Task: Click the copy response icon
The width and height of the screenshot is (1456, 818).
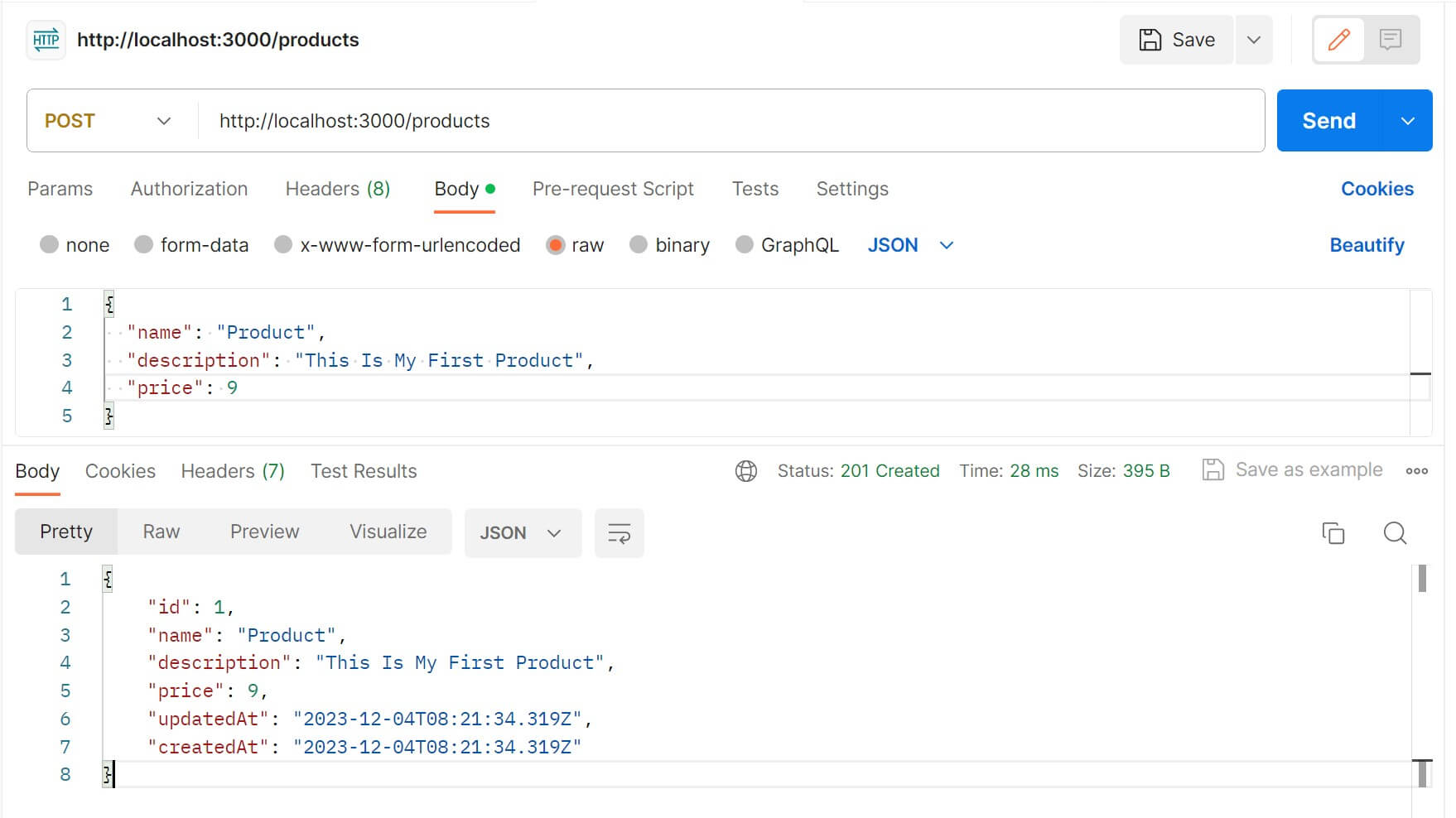Action: (x=1333, y=533)
